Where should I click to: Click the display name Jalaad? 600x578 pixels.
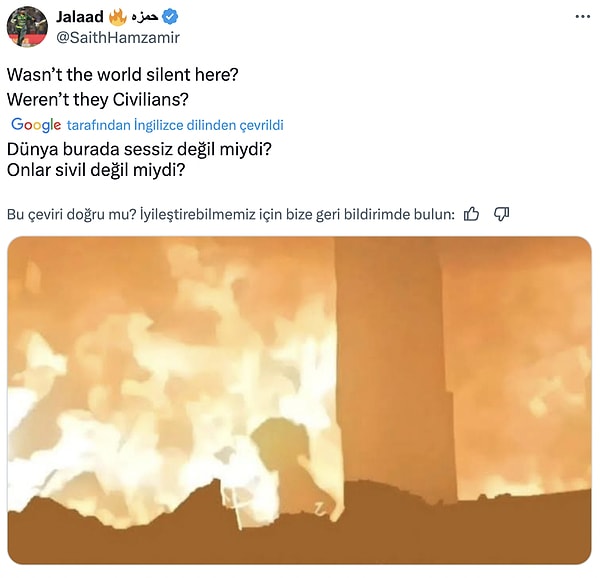click(x=80, y=17)
